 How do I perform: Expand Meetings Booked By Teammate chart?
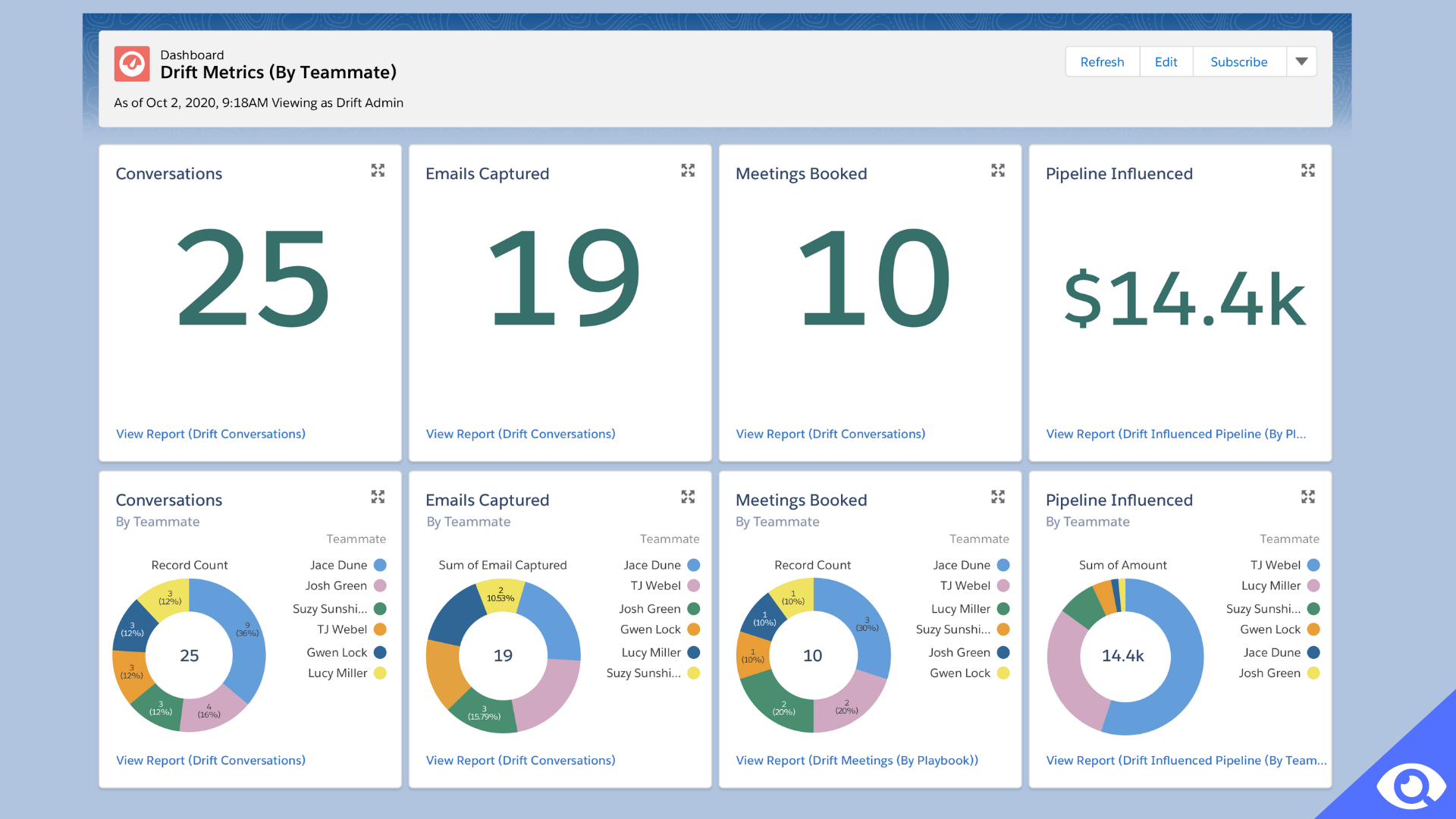tap(998, 497)
